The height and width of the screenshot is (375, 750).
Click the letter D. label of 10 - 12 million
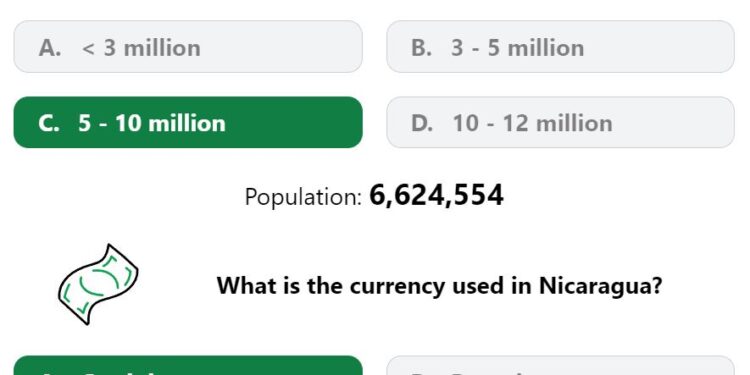pos(422,123)
